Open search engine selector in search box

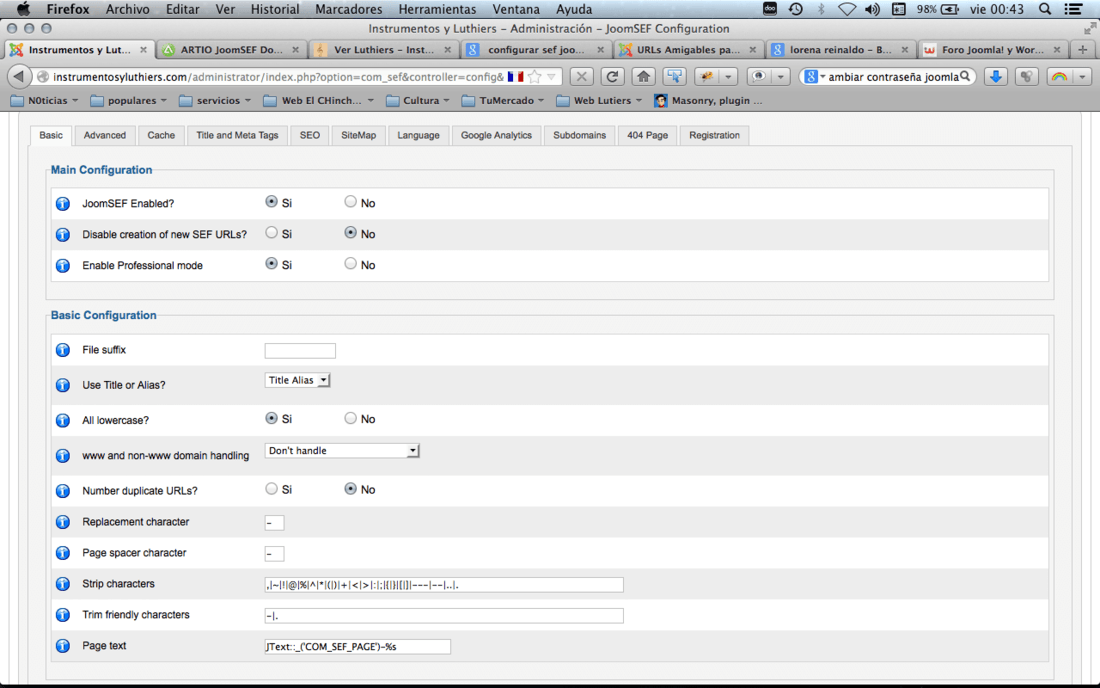click(x=814, y=76)
